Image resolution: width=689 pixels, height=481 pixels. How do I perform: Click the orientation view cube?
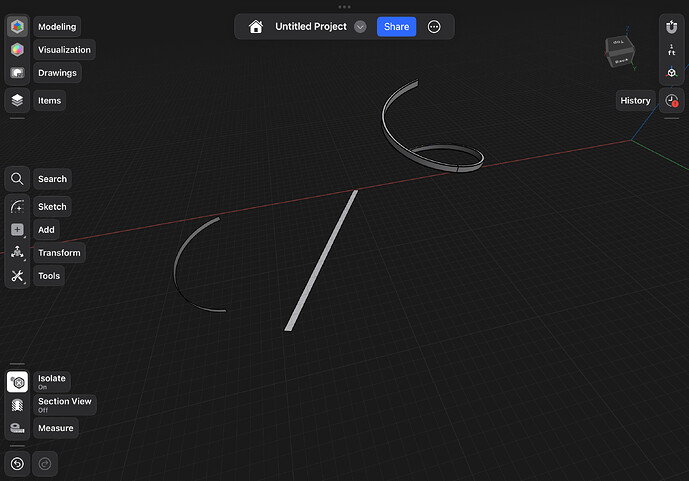click(620, 51)
